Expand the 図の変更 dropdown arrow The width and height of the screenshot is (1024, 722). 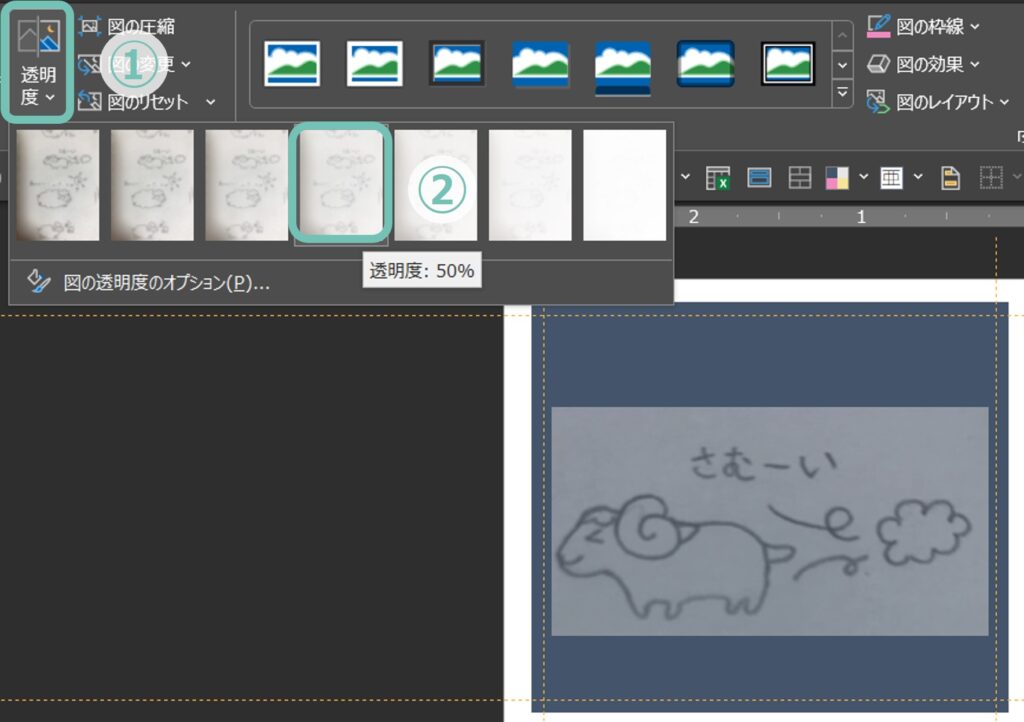pyautogui.click(x=186, y=65)
